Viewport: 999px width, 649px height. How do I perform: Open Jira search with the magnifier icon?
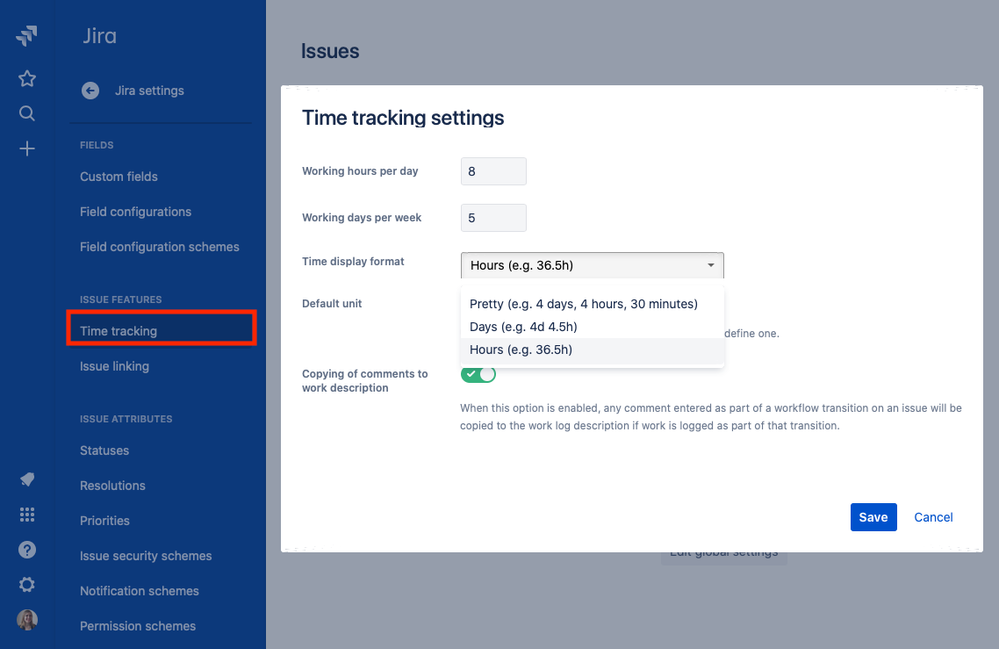(x=26, y=113)
